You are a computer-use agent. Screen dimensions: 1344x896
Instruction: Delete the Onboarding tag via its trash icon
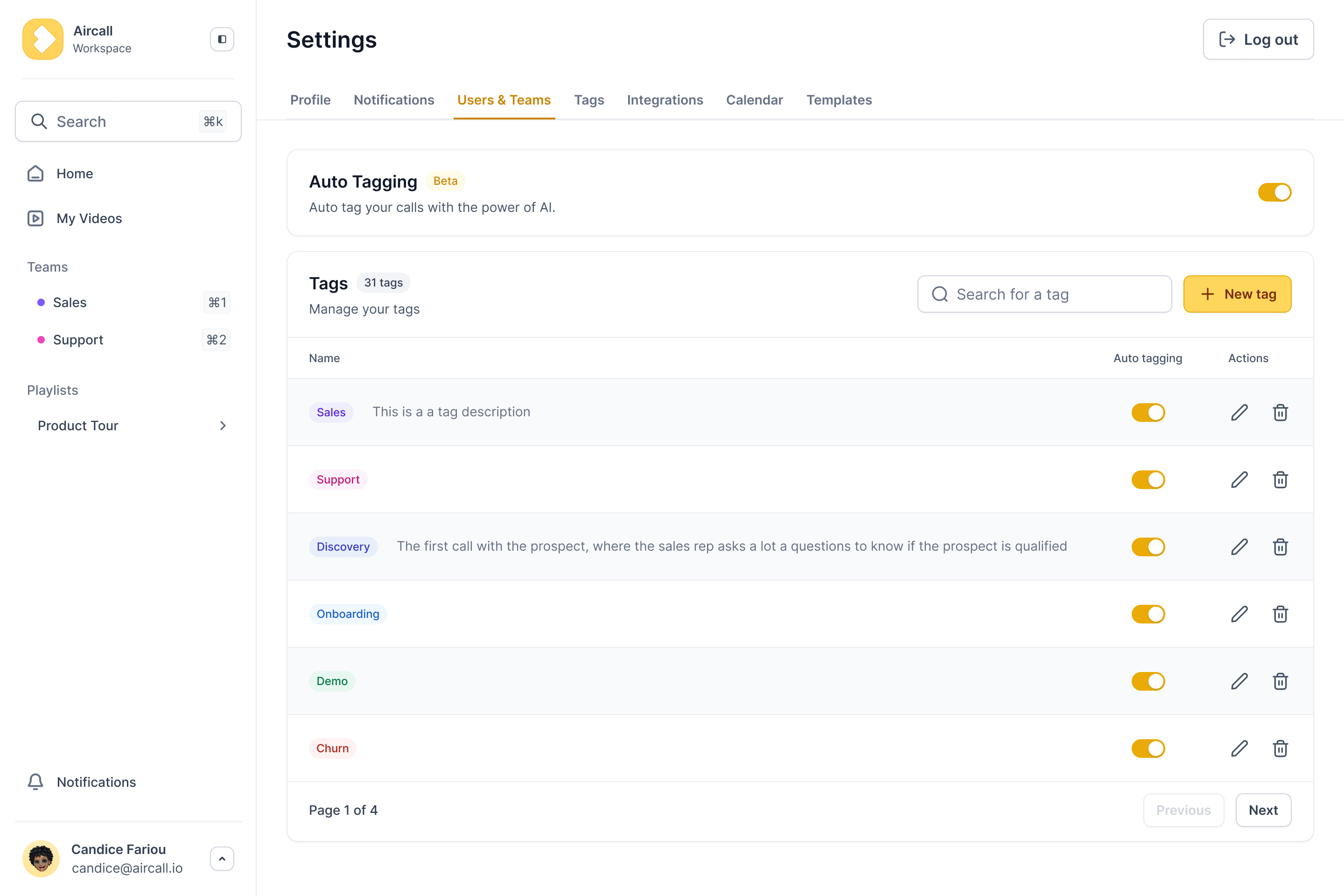point(1280,614)
